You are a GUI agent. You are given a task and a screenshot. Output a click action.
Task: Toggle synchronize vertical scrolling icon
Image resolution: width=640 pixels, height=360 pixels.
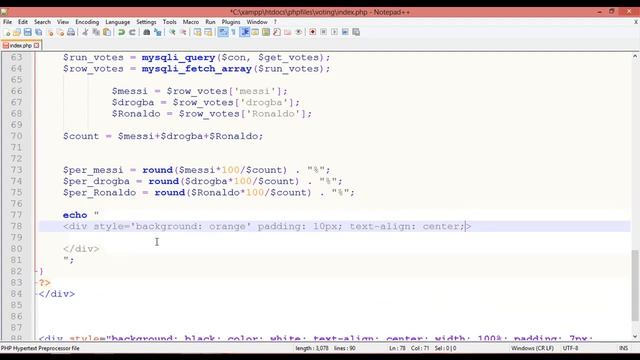[198, 32]
